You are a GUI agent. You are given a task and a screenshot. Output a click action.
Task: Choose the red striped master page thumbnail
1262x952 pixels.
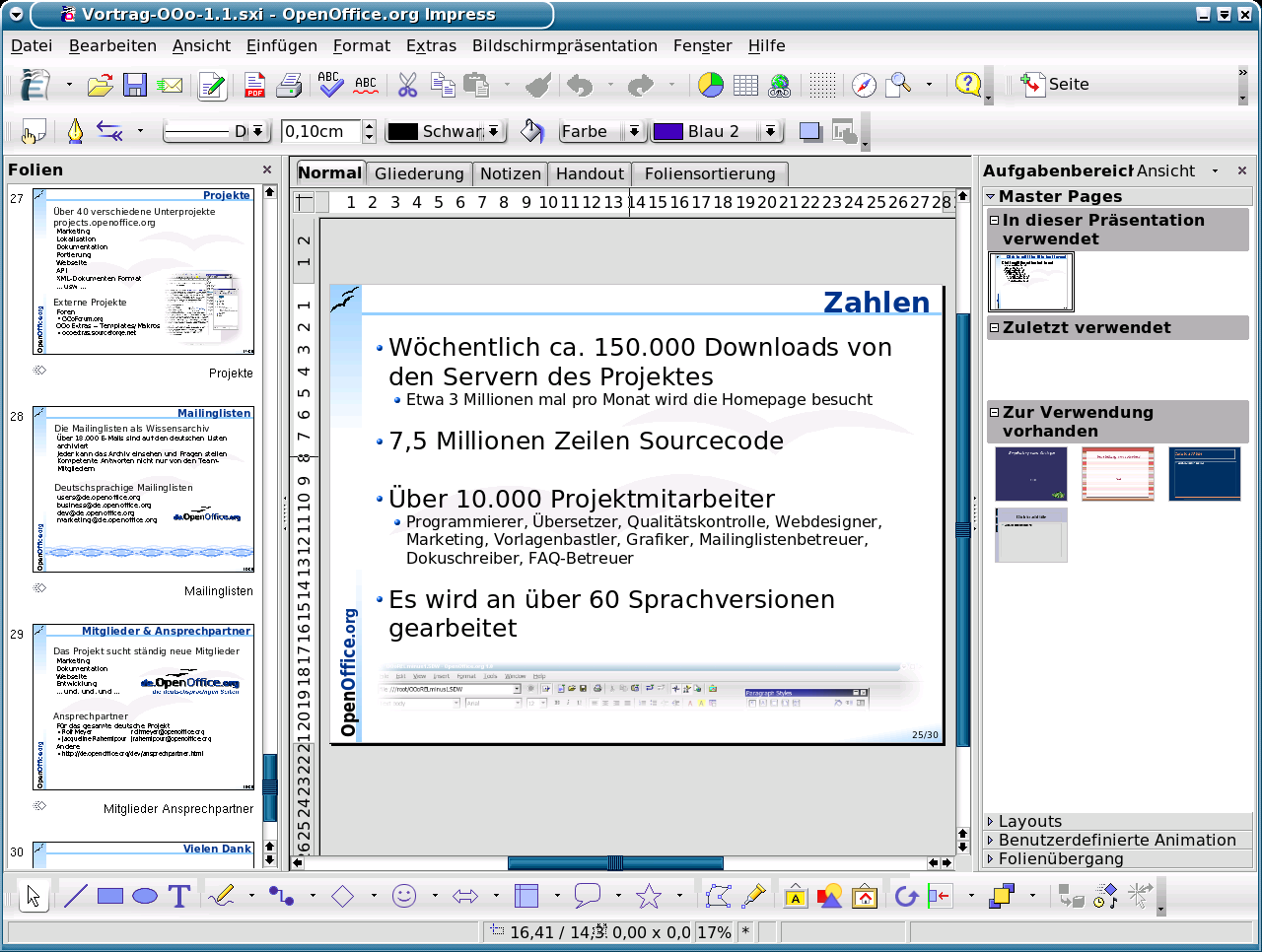1117,474
